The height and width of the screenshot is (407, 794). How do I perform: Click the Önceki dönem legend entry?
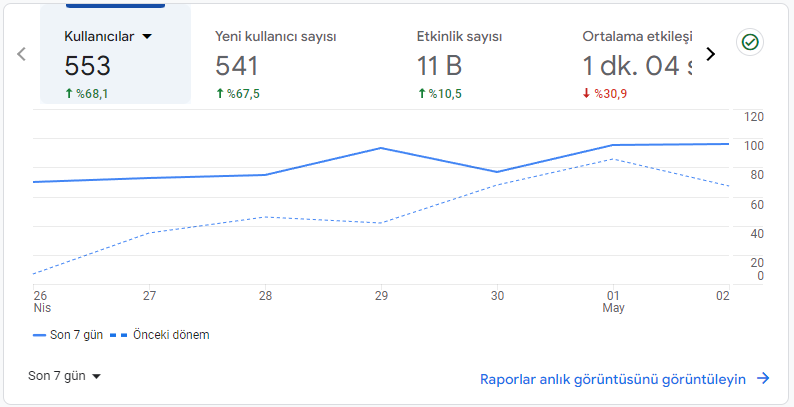[160, 335]
